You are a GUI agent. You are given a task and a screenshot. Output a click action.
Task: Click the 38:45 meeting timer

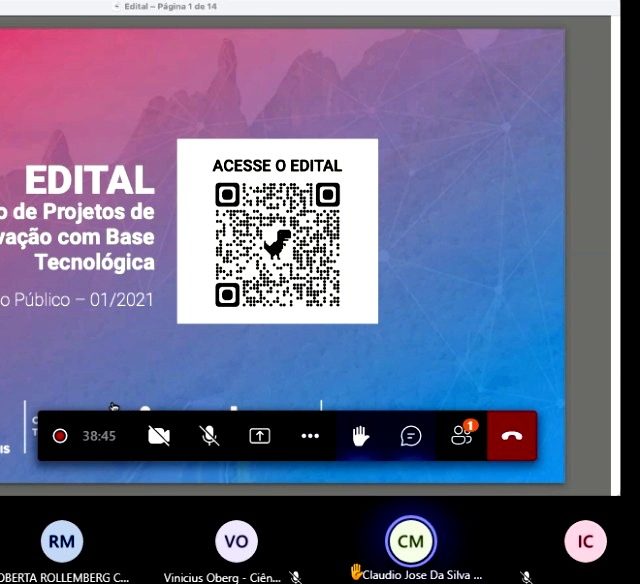[99, 436]
